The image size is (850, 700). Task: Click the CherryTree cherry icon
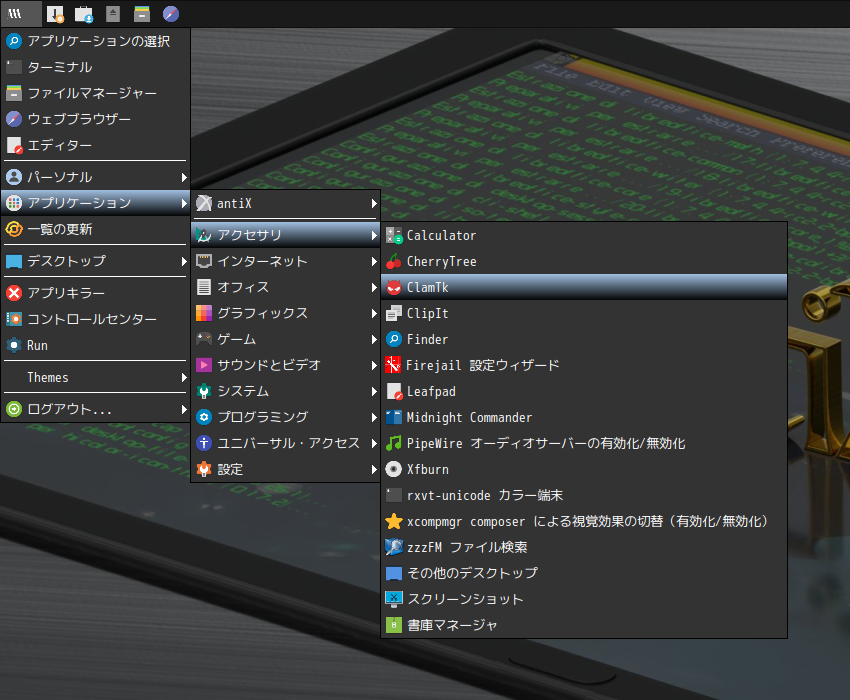[394, 262]
